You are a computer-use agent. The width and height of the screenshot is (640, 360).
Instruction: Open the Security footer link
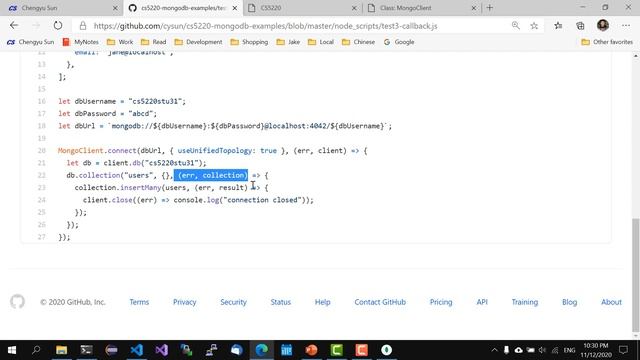pos(233,302)
